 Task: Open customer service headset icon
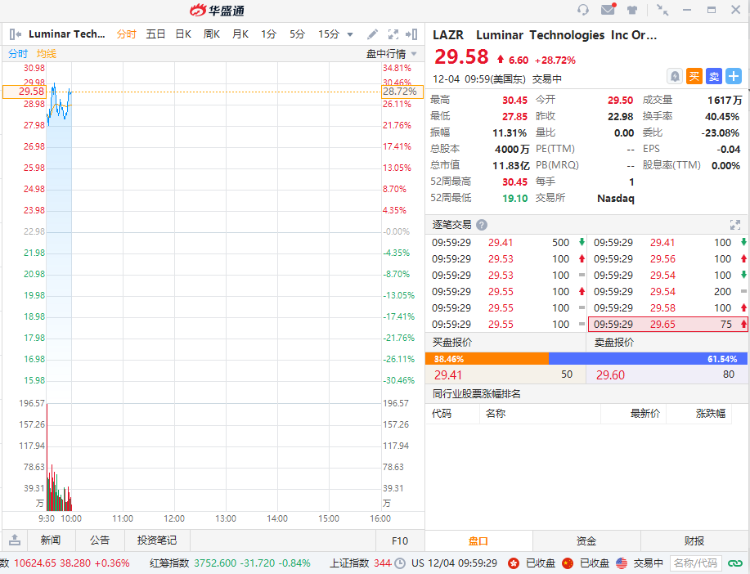click(583, 10)
